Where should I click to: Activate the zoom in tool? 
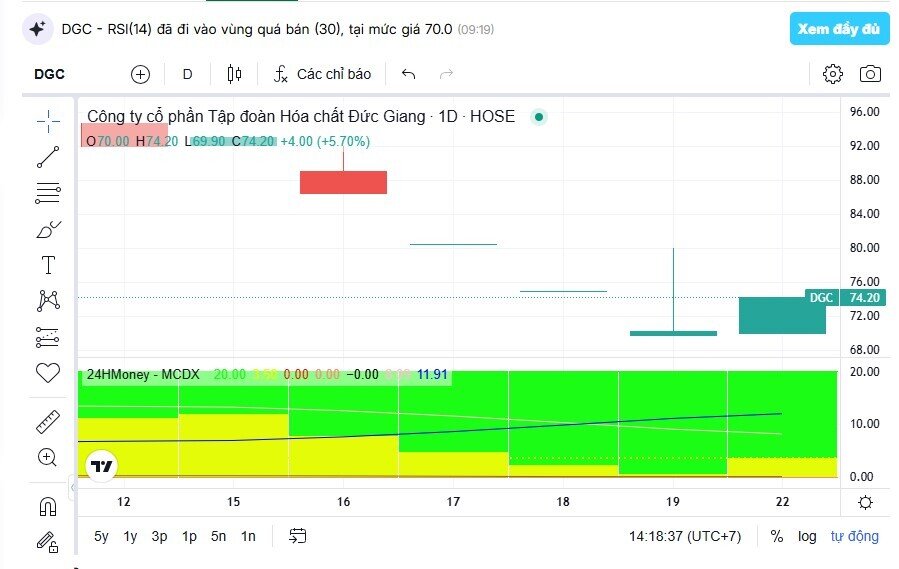click(47, 457)
